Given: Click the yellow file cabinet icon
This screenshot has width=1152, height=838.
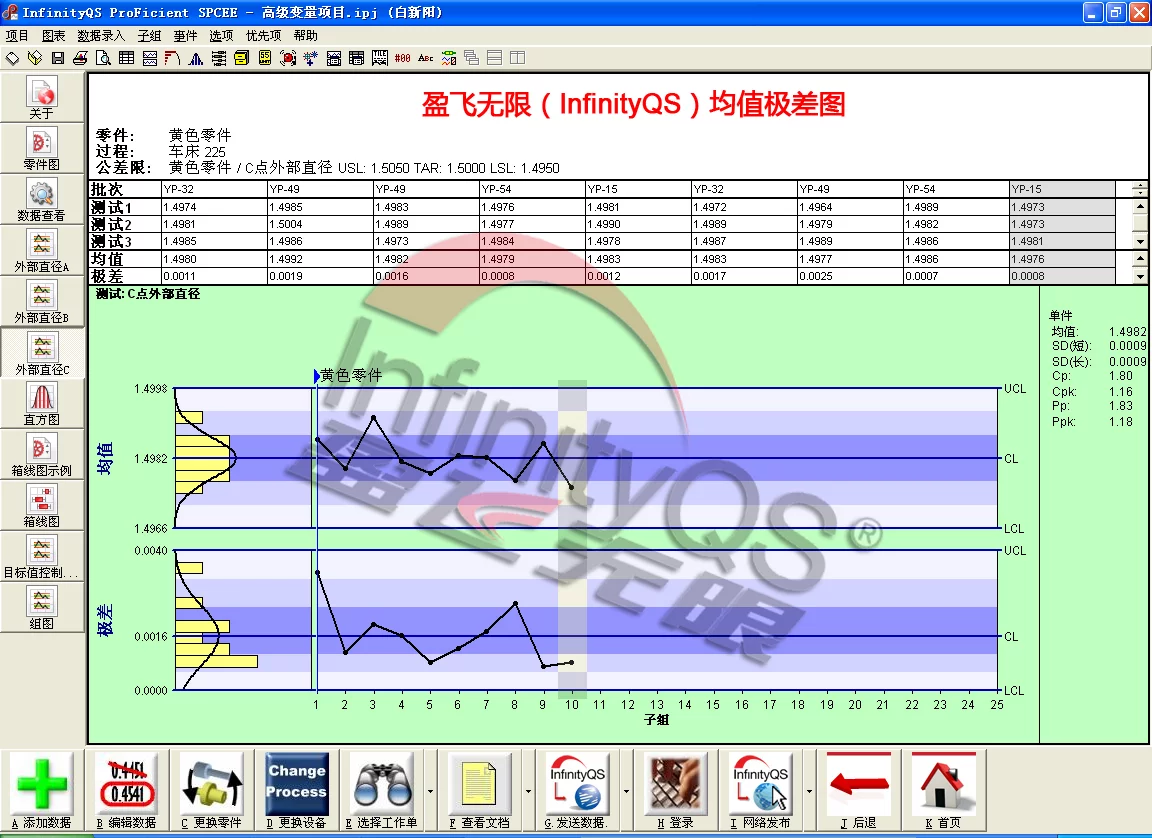Looking at the screenshot, I should [242, 58].
